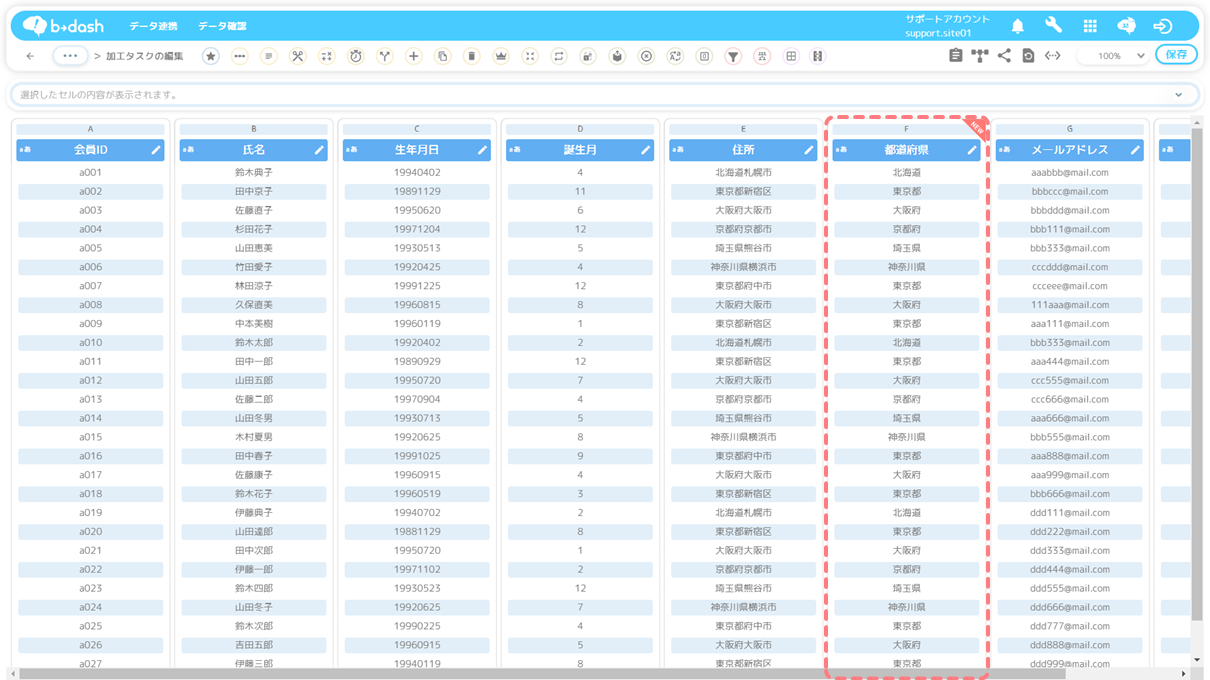Edit the 住所 column with its pencil icon
The height and width of the screenshot is (680, 1210).
tap(809, 150)
